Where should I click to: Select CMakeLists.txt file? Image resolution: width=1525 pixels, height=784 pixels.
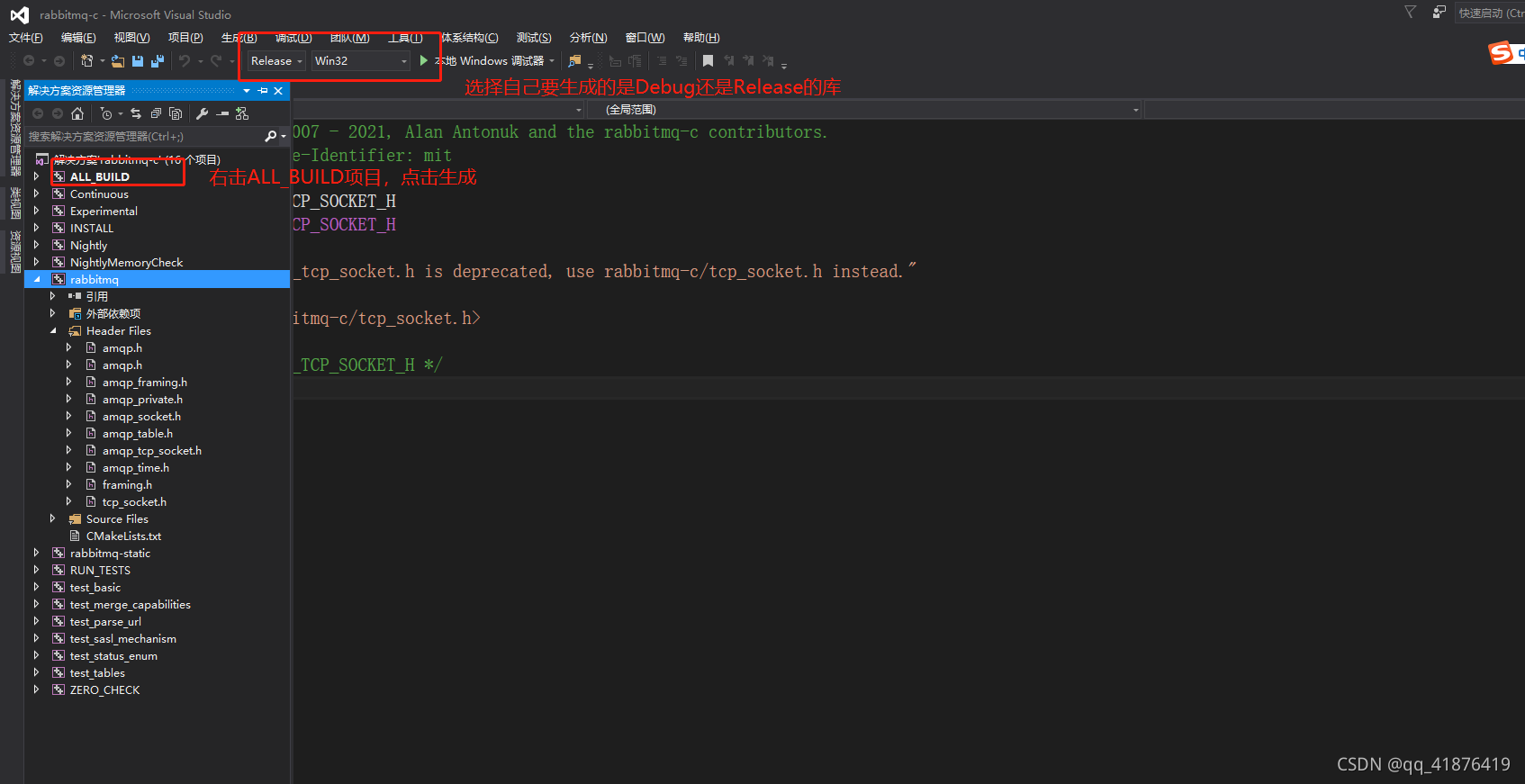pos(123,536)
